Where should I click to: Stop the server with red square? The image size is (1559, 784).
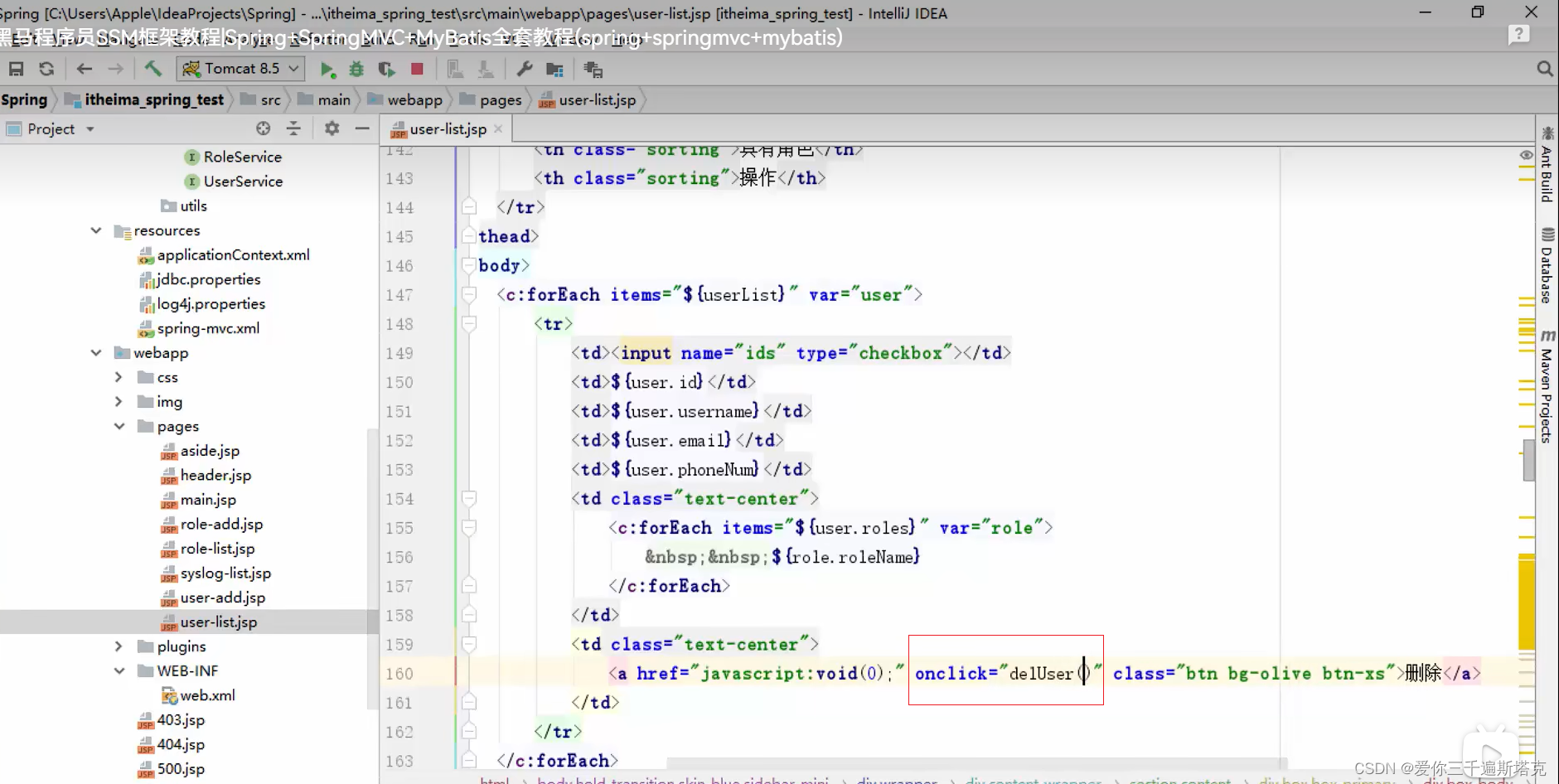417,69
